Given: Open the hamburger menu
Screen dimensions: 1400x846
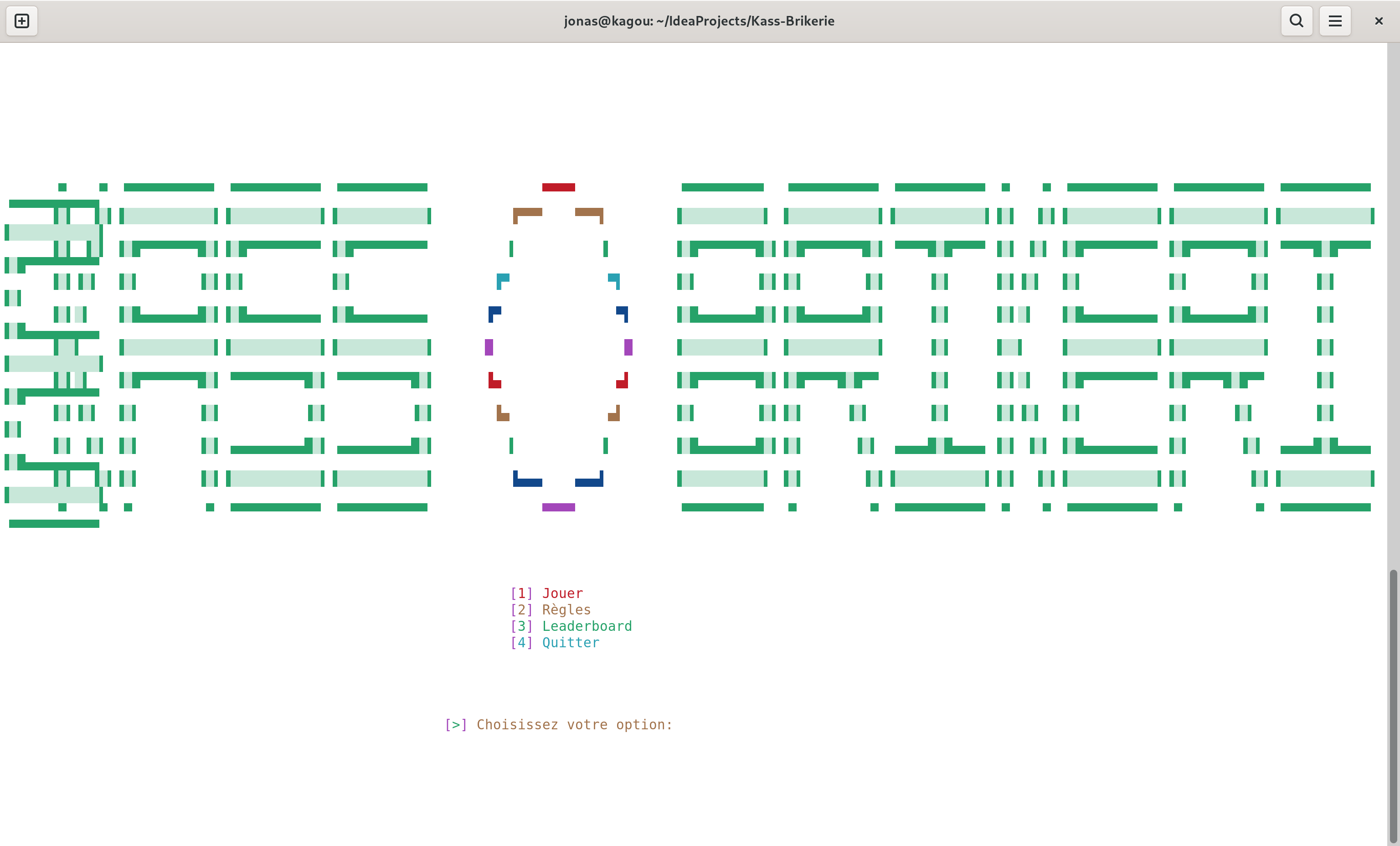Looking at the screenshot, I should tap(1335, 21).
